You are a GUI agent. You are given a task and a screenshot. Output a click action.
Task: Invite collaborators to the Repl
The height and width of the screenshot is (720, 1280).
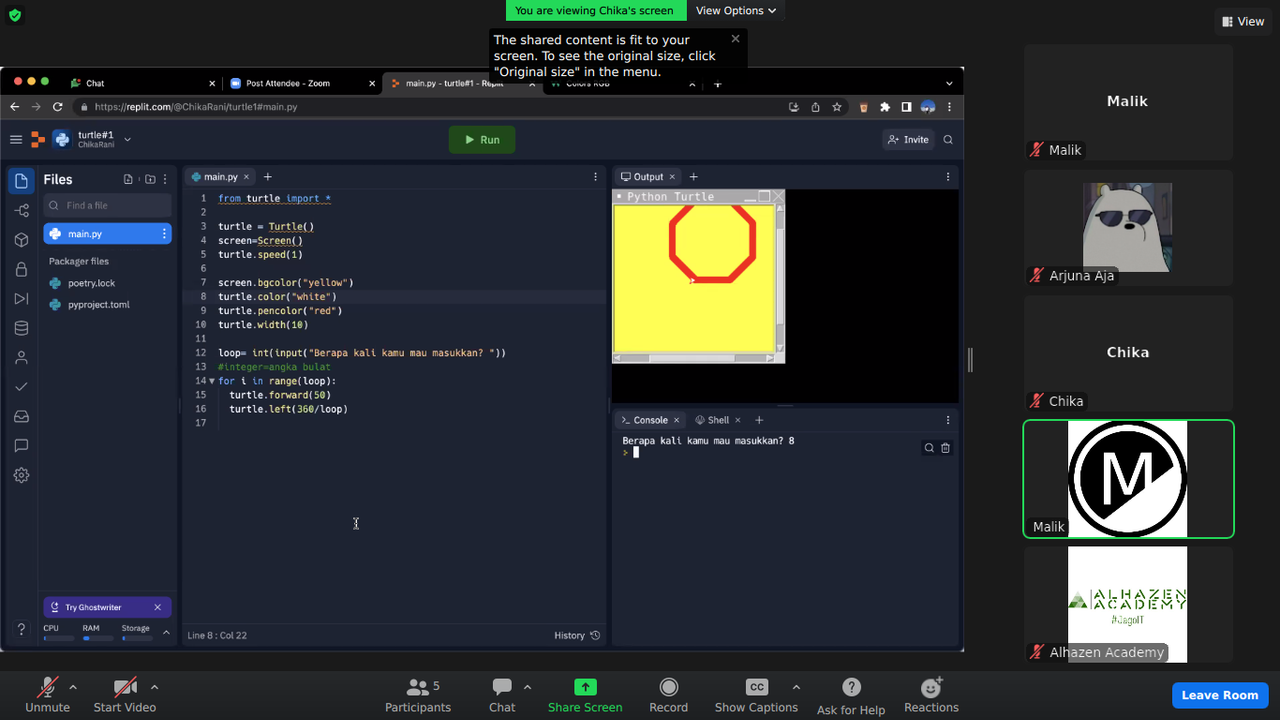[908, 140]
